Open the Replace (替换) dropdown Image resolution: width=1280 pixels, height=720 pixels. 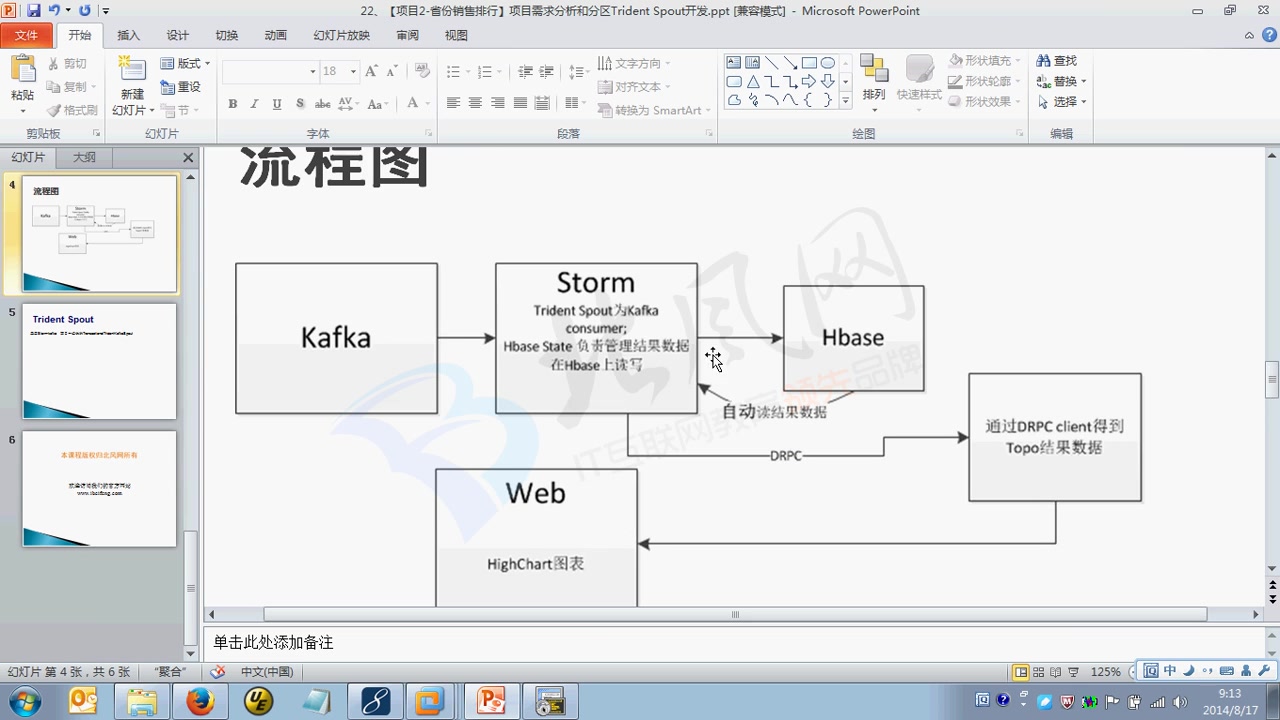(x=1062, y=81)
